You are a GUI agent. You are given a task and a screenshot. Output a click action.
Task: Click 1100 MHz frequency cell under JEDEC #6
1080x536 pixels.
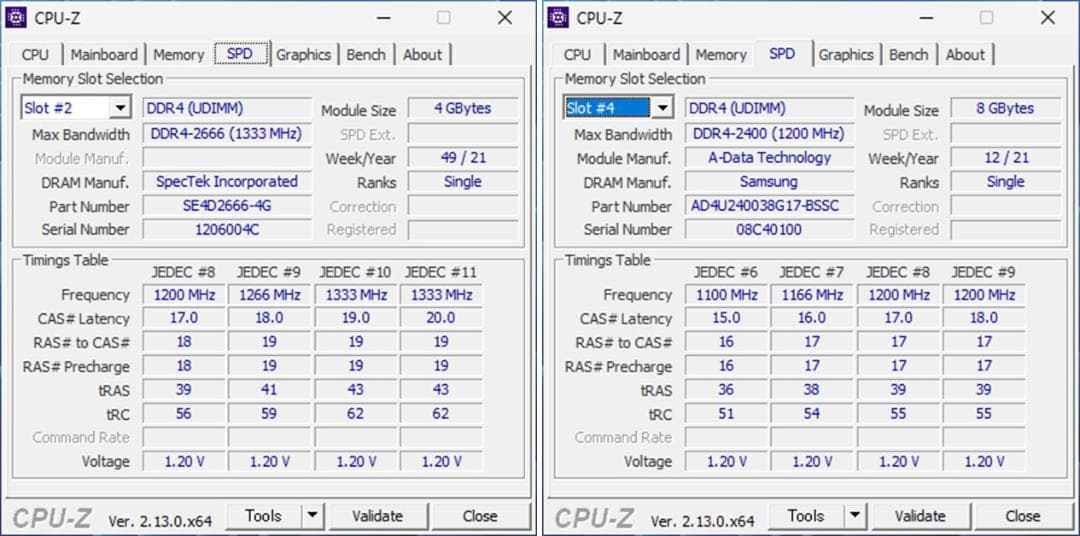pyautogui.click(x=726, y=295)
